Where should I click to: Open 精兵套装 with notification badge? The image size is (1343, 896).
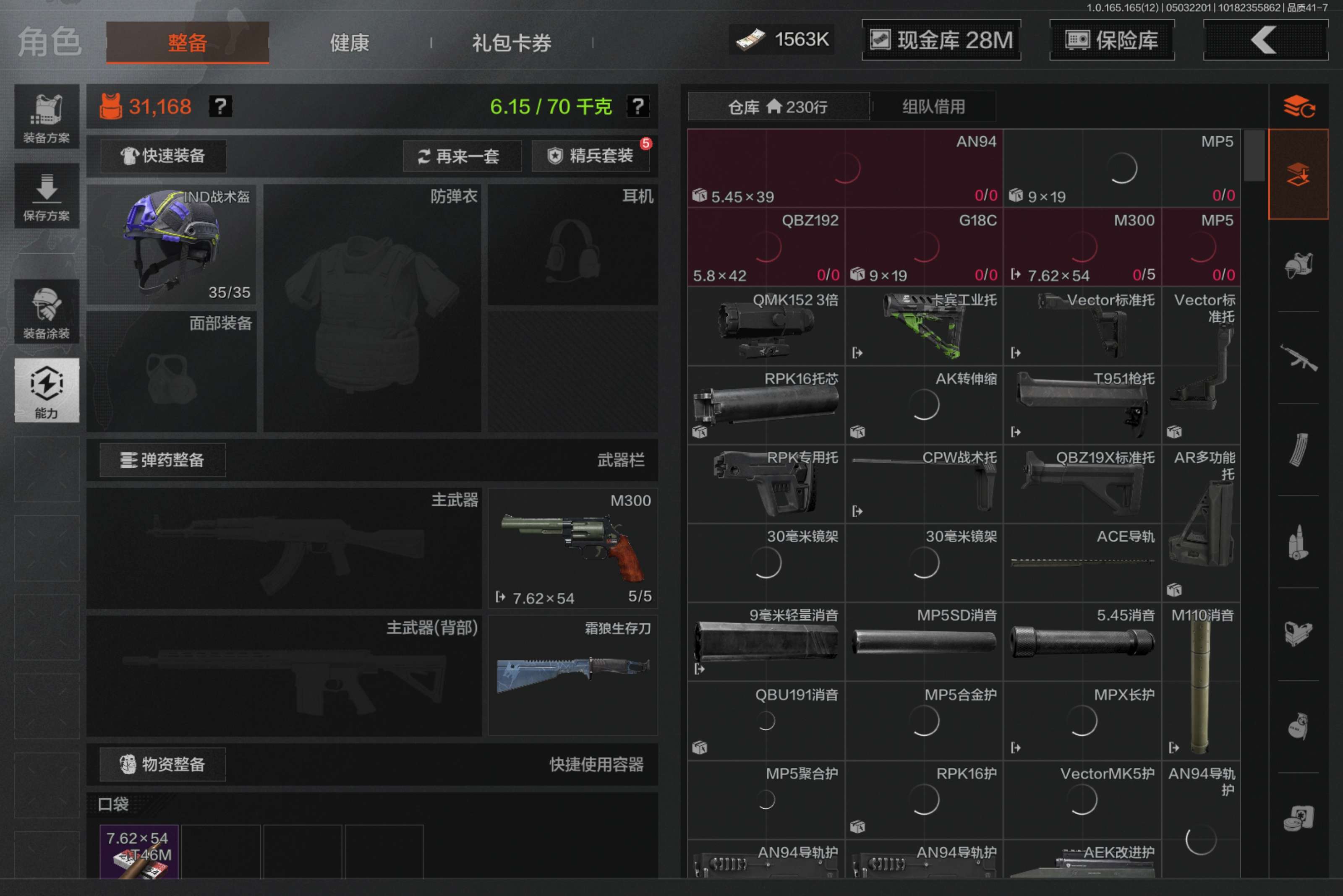[591, 156]
